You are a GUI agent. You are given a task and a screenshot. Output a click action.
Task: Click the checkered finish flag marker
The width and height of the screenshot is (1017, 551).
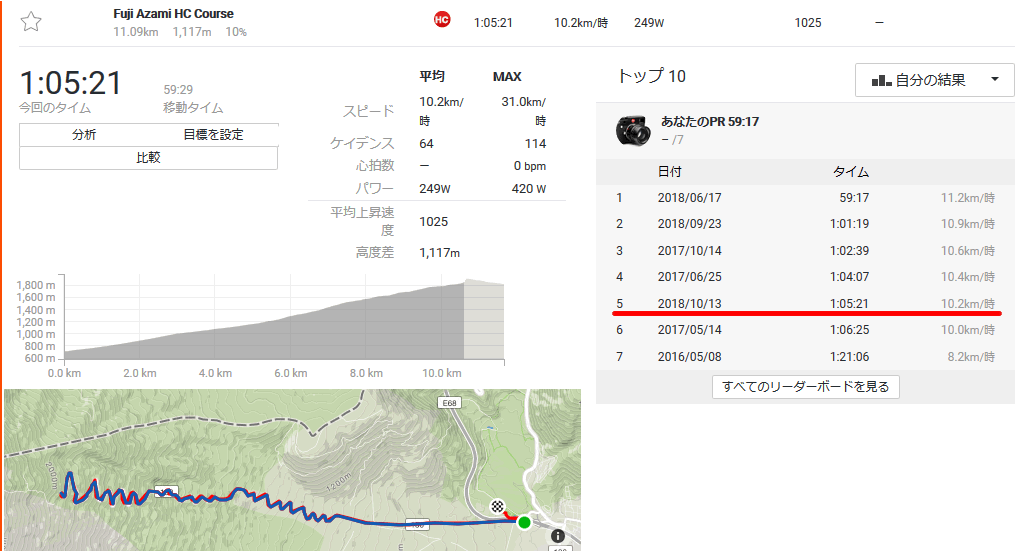tap(497, 506)
